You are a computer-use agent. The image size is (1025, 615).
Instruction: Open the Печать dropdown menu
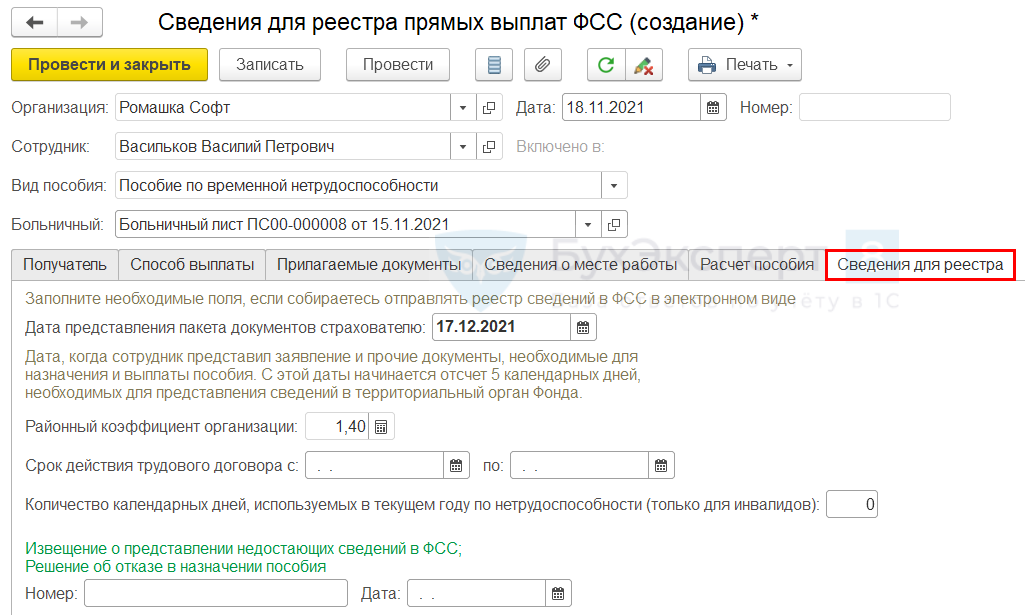(745, 65)
